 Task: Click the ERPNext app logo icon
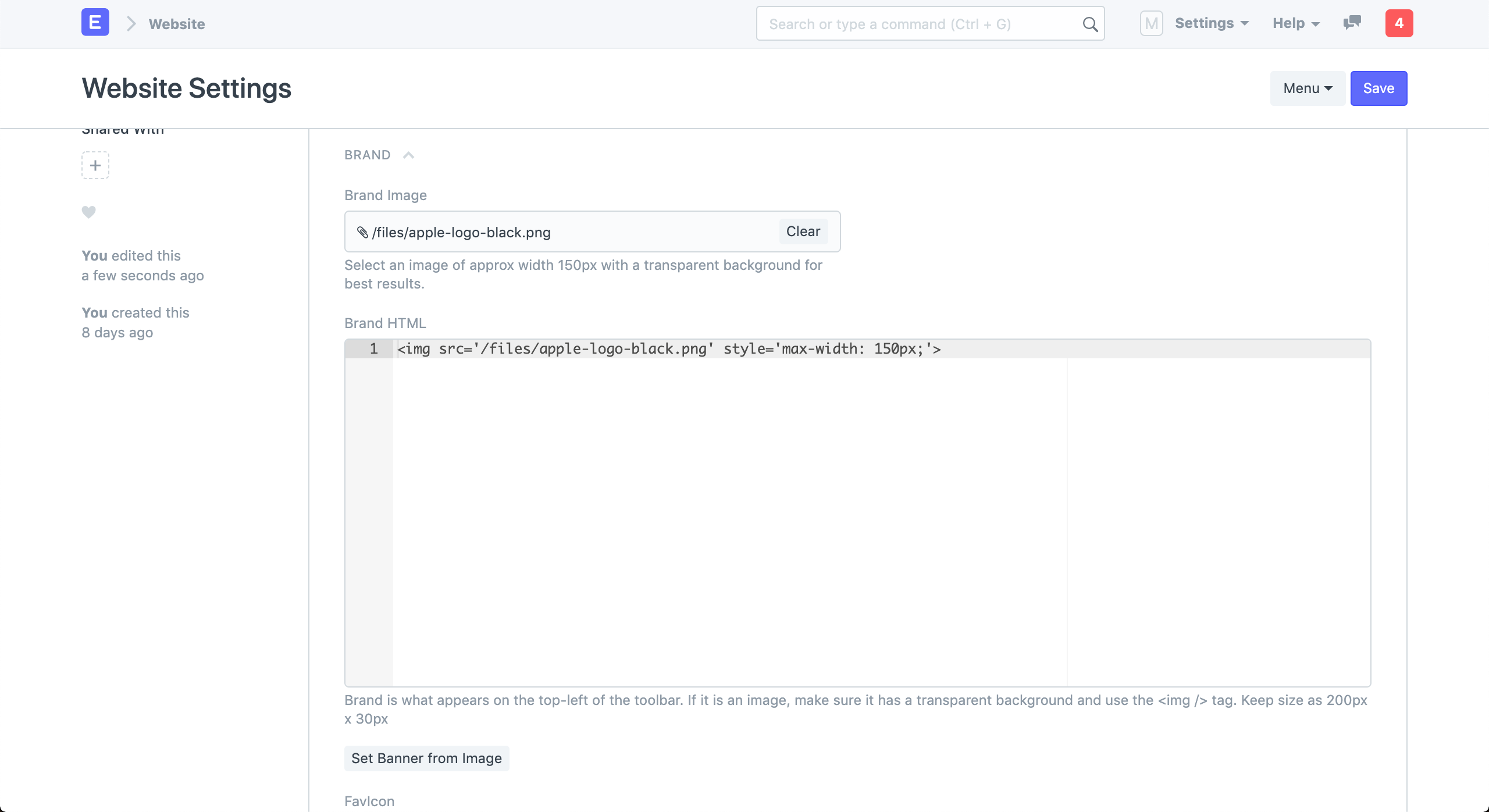coord(94,22)
